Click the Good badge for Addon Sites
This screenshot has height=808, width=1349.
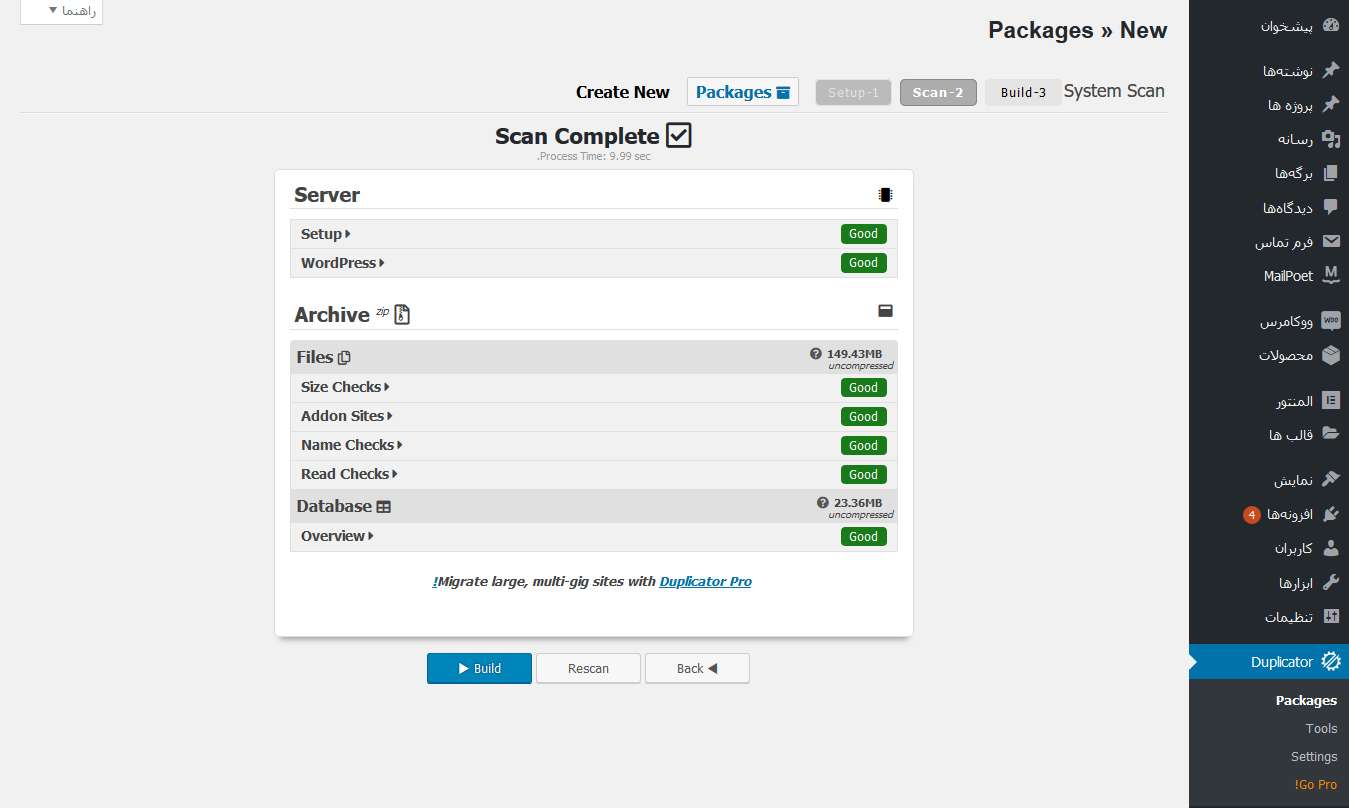click(863, 417)
